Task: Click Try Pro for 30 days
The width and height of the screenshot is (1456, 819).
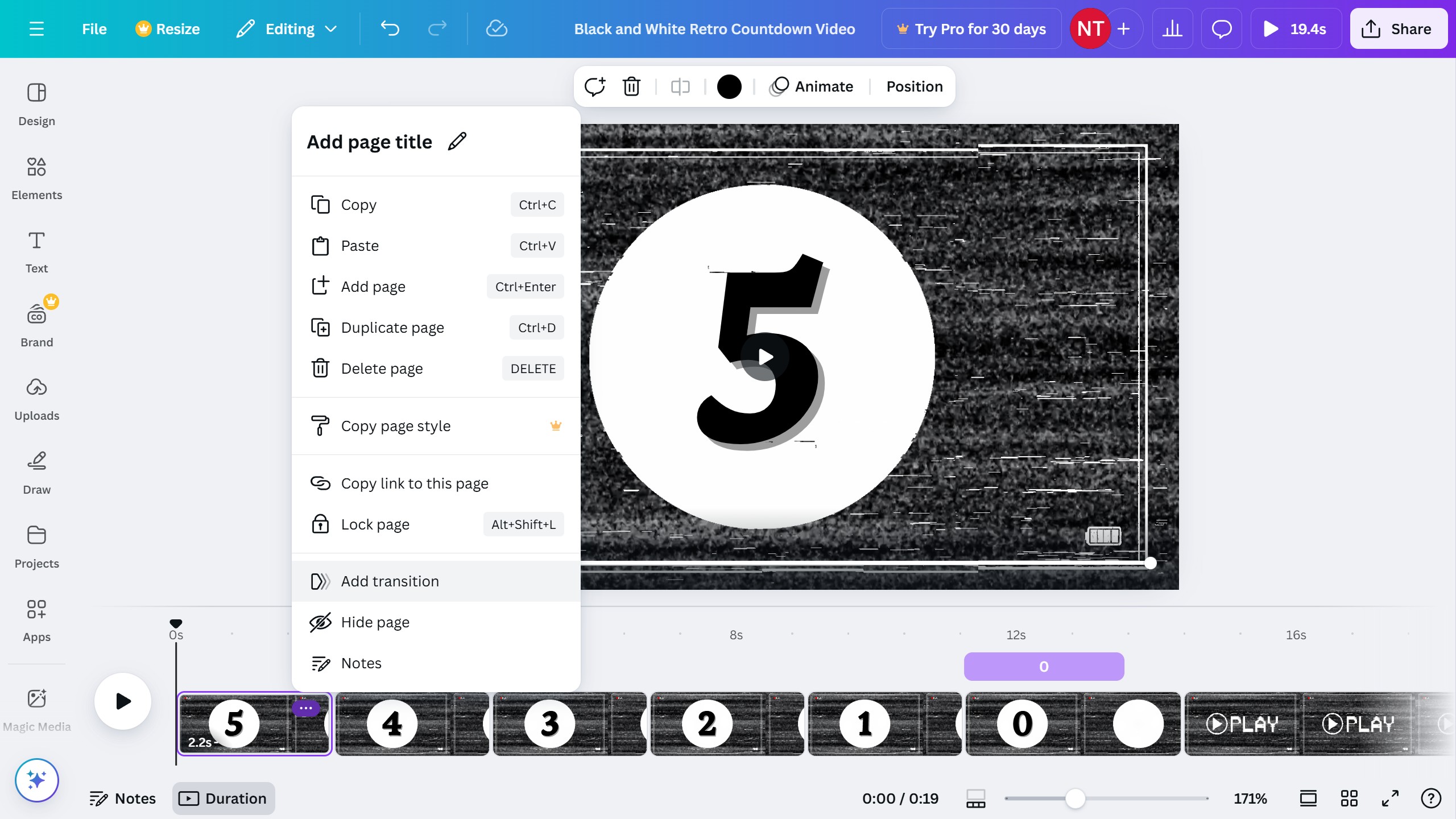Action: coord(971,28)
